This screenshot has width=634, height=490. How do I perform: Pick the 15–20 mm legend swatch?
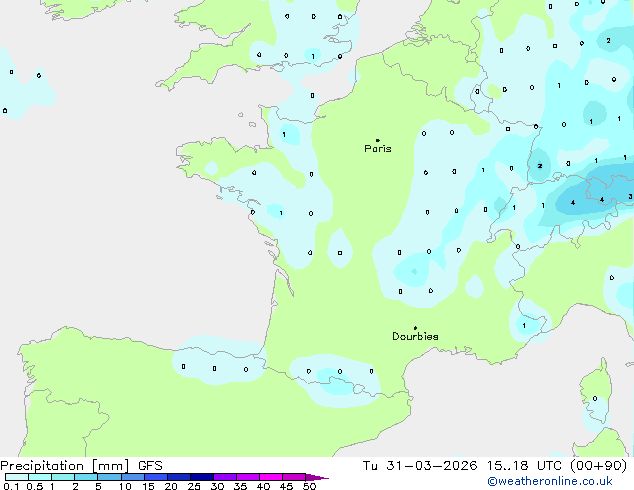[156, 477]
